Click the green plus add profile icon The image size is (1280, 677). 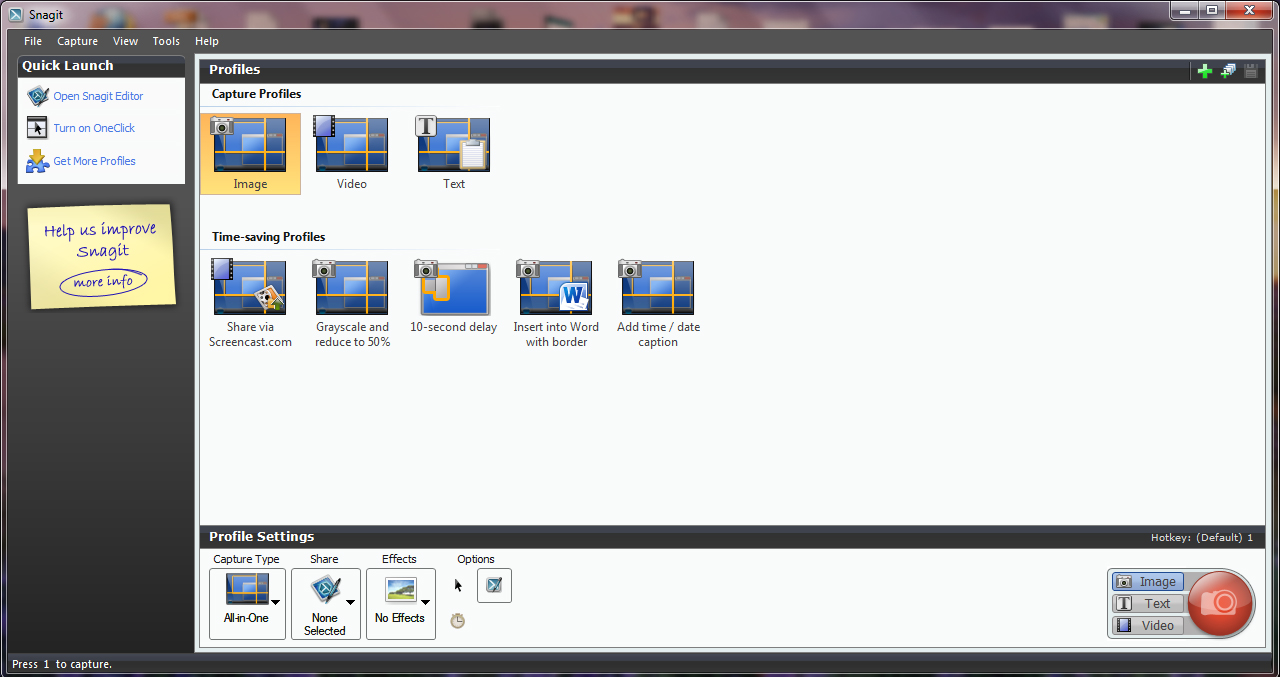click(1204, 71)
